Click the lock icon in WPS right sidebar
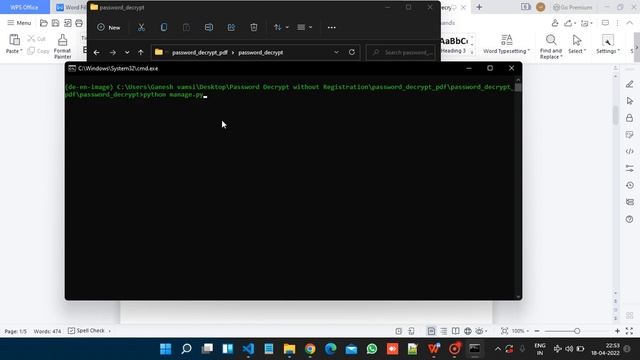The image size is (640, 360). tap(629, 118)
